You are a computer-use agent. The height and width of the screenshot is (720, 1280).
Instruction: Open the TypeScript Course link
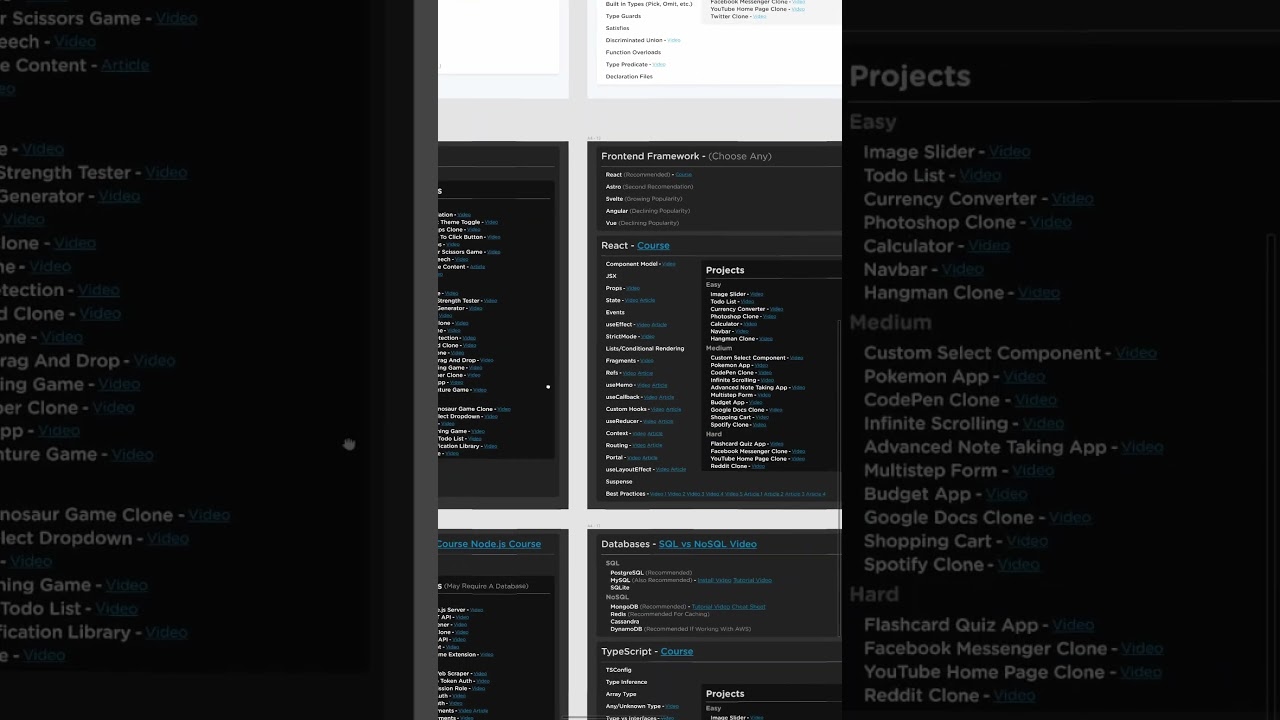(x=677, y=651)
